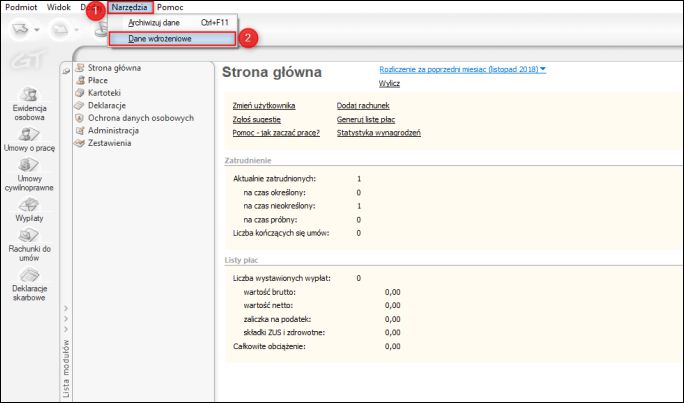The height and width of the screenshot is (403, 684).
Task: Click 'Liczba wystawionych wypłat:' text
Action: [x=282, y=278]
